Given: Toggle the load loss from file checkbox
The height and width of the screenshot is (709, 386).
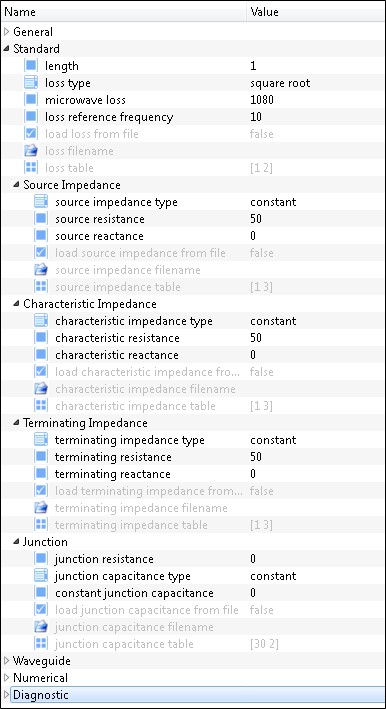Looking at the screenshot, I should click(x=31, y=134).
